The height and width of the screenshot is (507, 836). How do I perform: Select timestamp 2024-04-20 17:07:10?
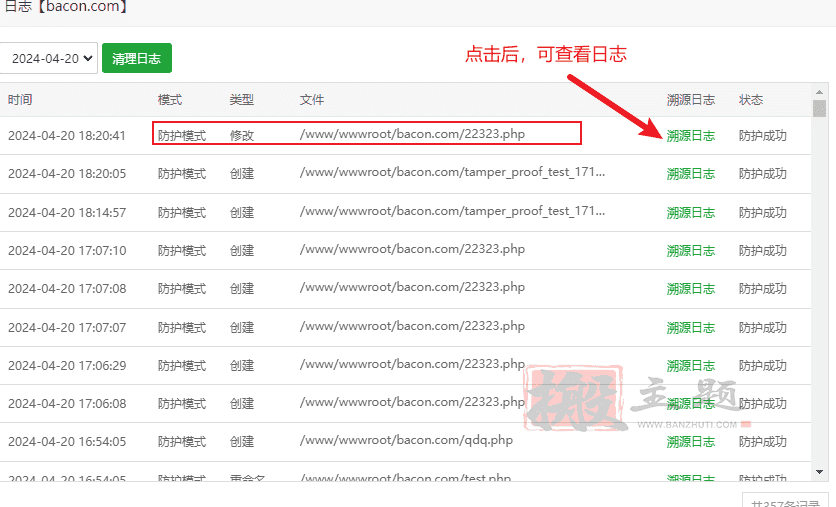[x=67, y=251]
